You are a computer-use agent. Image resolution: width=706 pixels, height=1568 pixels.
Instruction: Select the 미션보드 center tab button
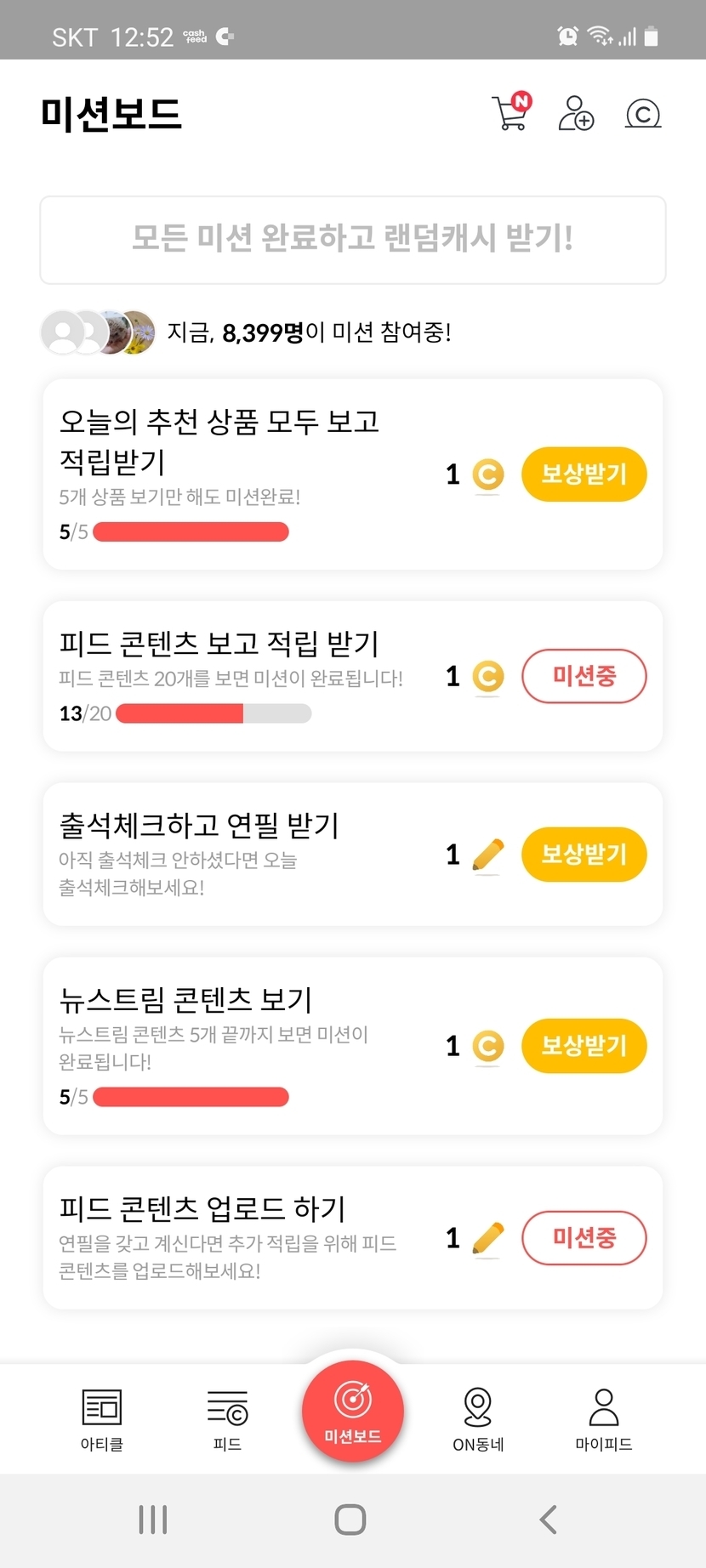tap(353, 1412)
